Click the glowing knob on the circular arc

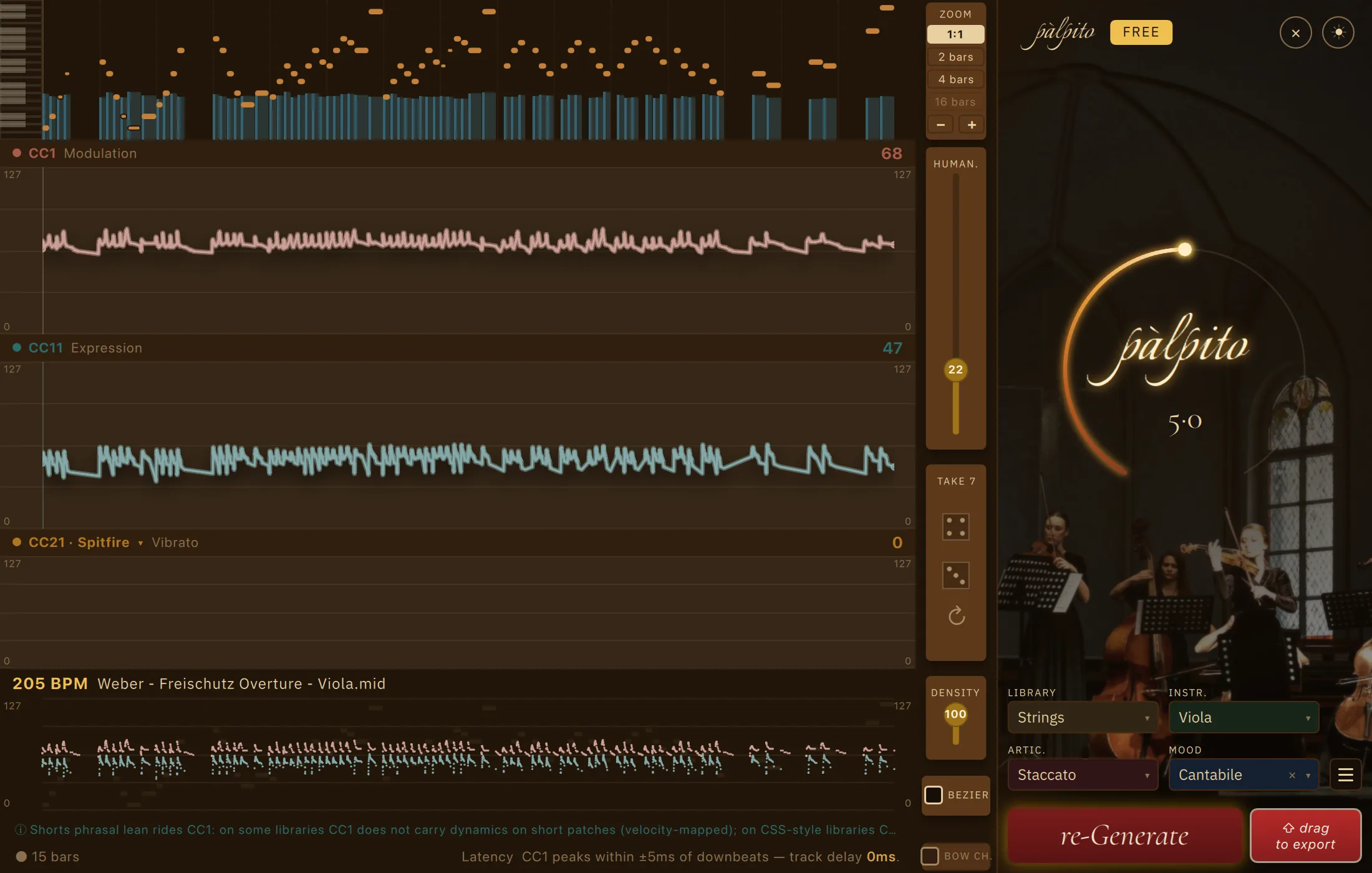coord(1184,249)
